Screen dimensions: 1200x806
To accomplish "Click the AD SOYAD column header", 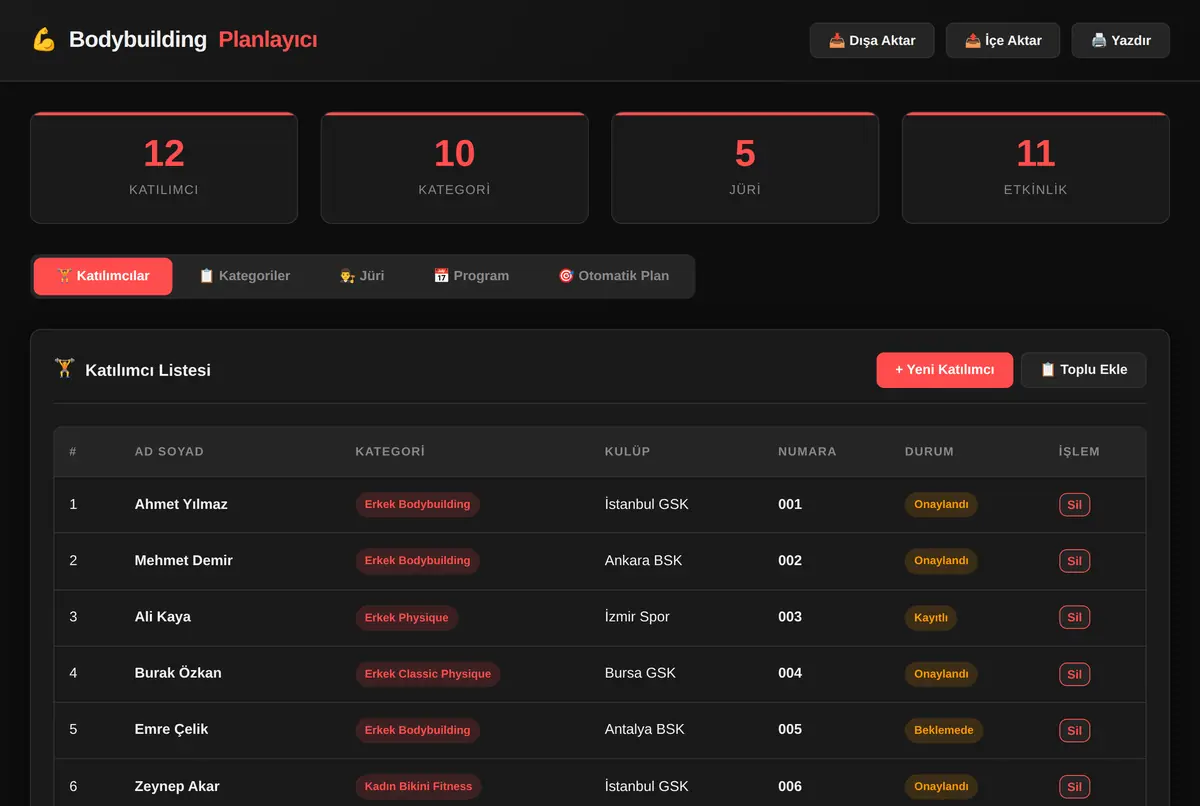I will point(169,451).
